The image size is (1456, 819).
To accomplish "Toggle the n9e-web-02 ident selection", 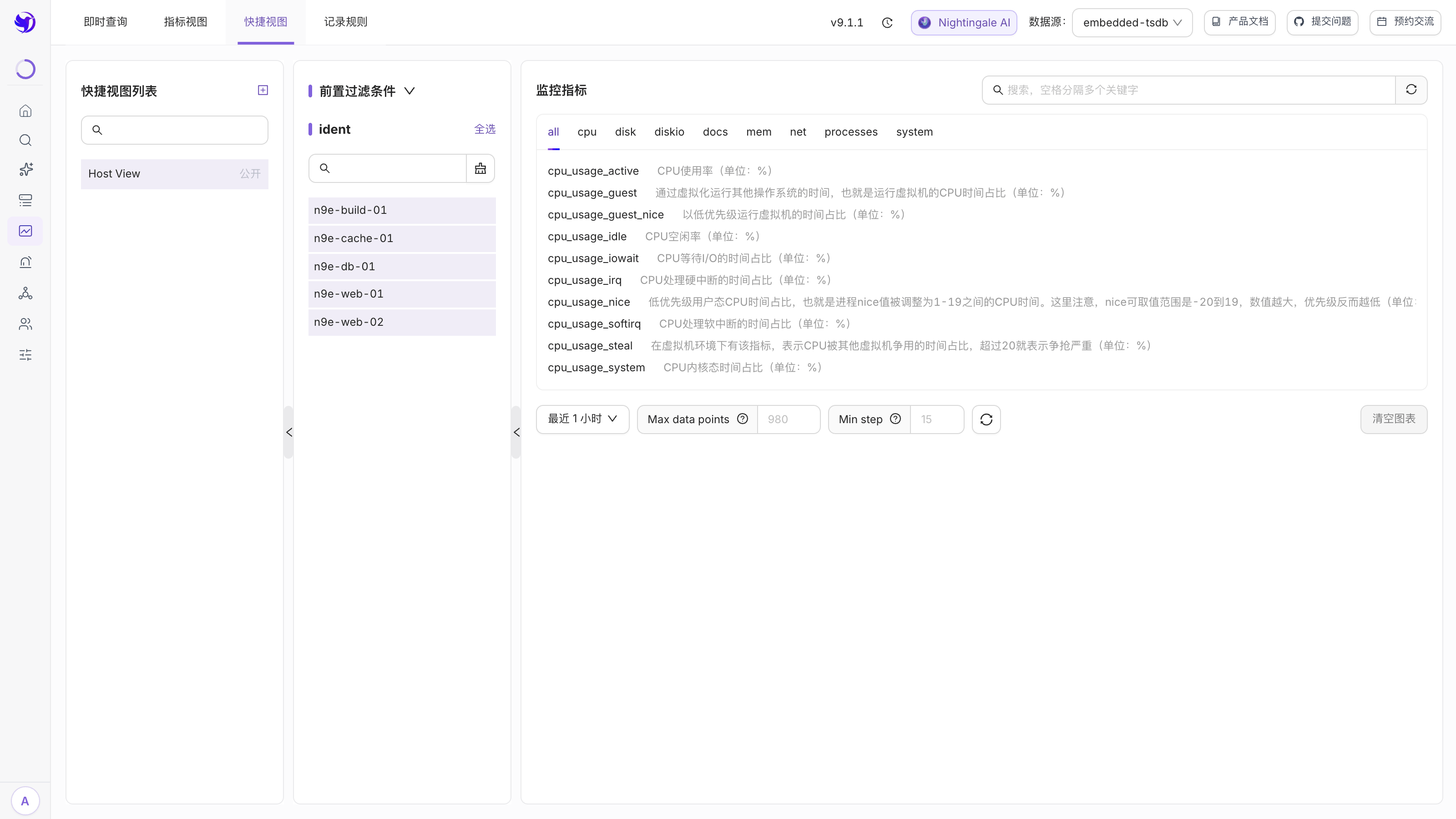I will pos(402,322).
